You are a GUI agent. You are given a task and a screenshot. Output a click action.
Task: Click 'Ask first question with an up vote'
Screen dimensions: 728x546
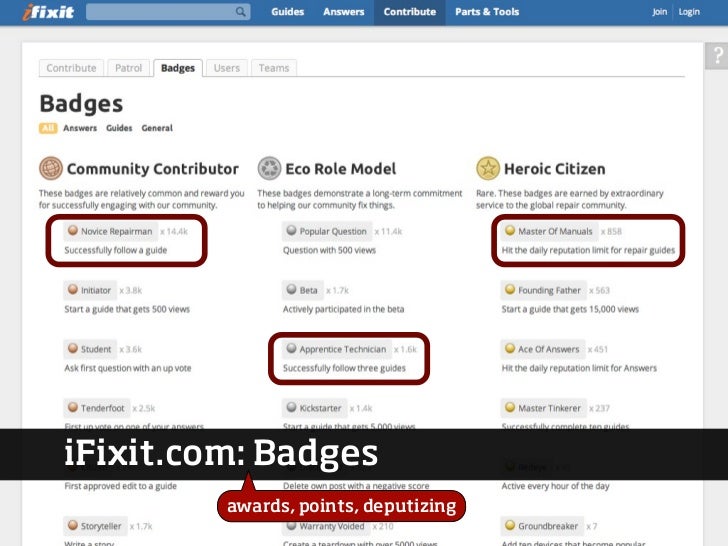pos(128,368)
